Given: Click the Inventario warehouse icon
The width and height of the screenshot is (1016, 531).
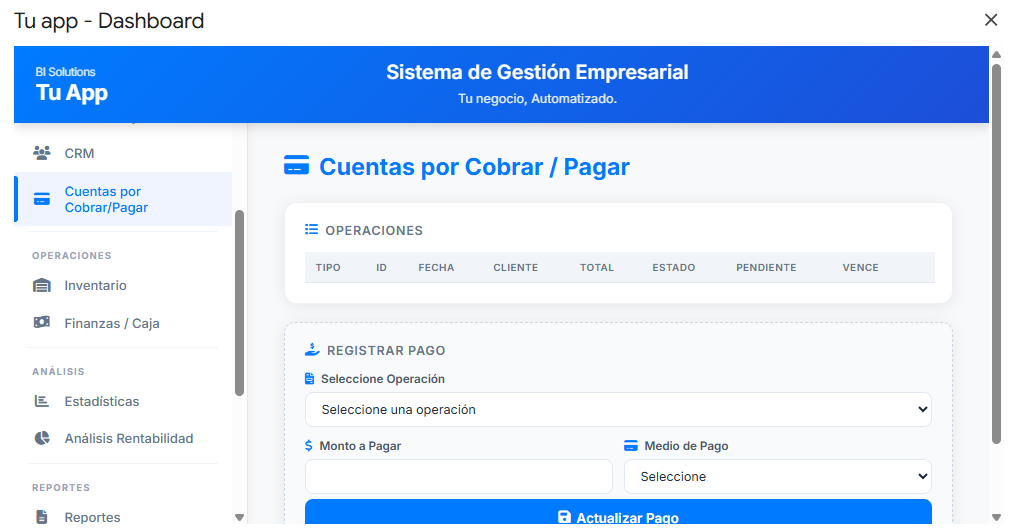Looking at the screenshot, I should tap(42, 285).
